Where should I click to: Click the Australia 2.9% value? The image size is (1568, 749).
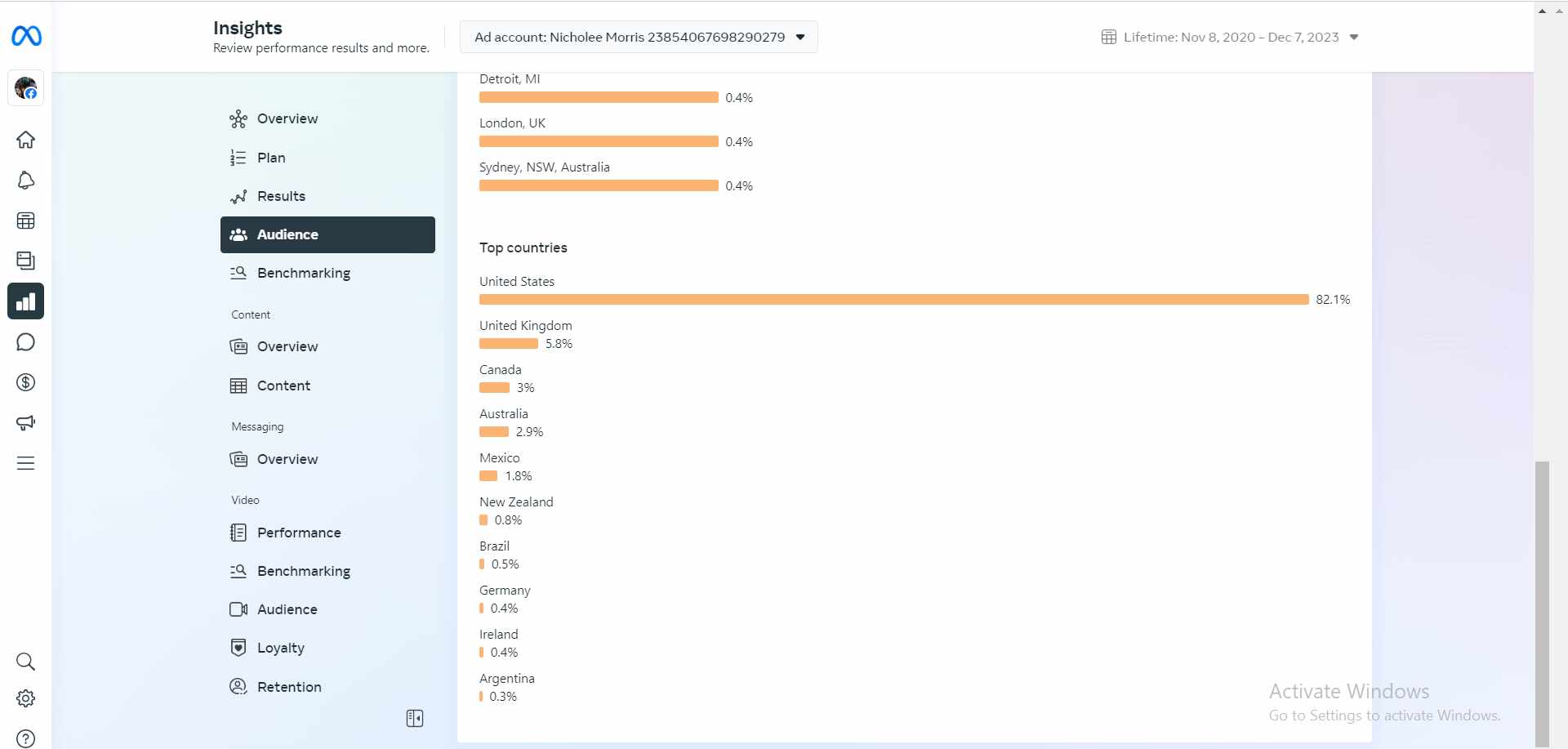coord(529,432)
